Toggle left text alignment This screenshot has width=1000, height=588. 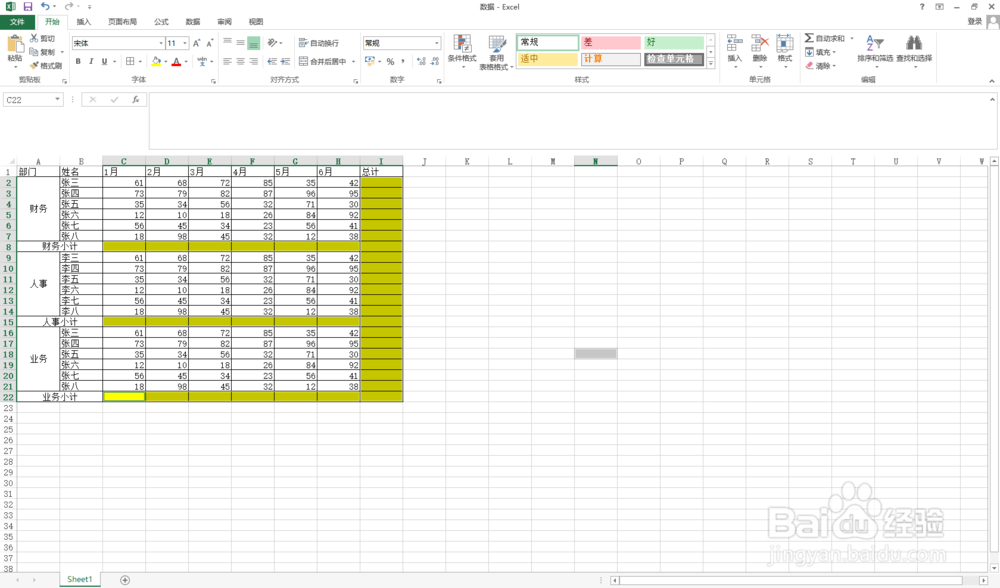tap(227, 61)
